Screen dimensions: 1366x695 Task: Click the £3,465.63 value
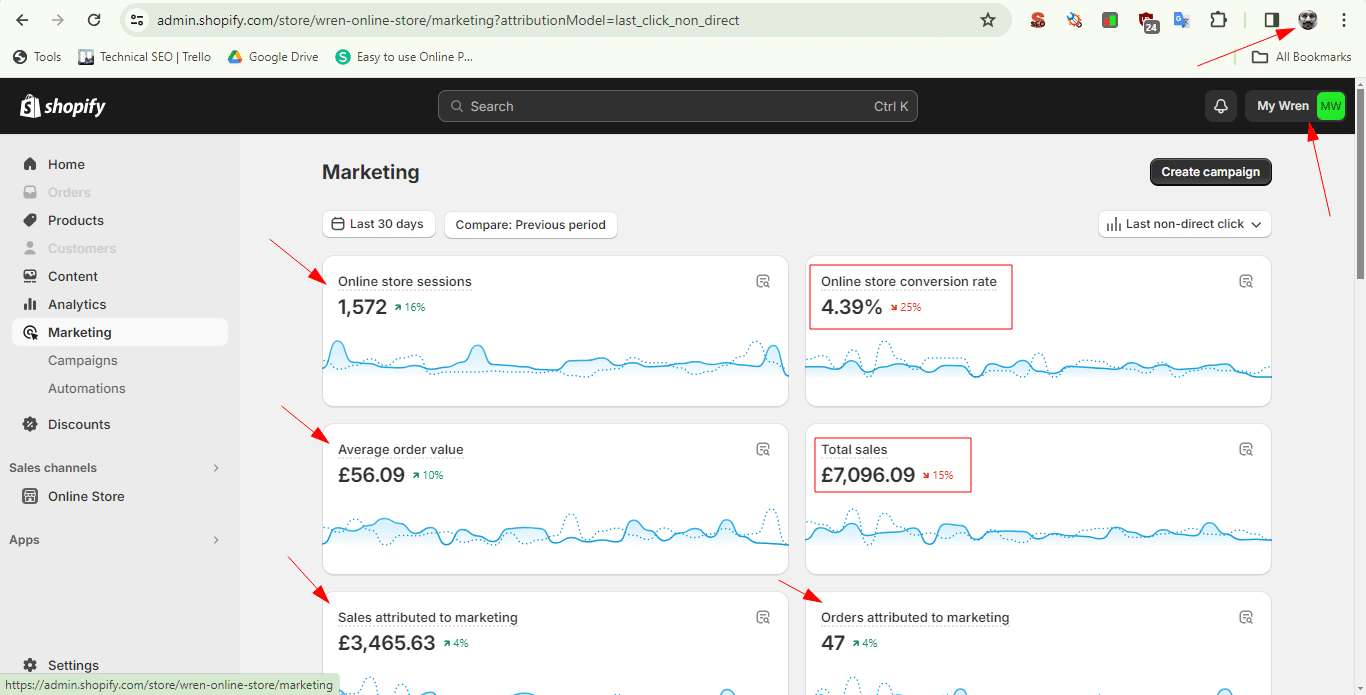[387, 643]
